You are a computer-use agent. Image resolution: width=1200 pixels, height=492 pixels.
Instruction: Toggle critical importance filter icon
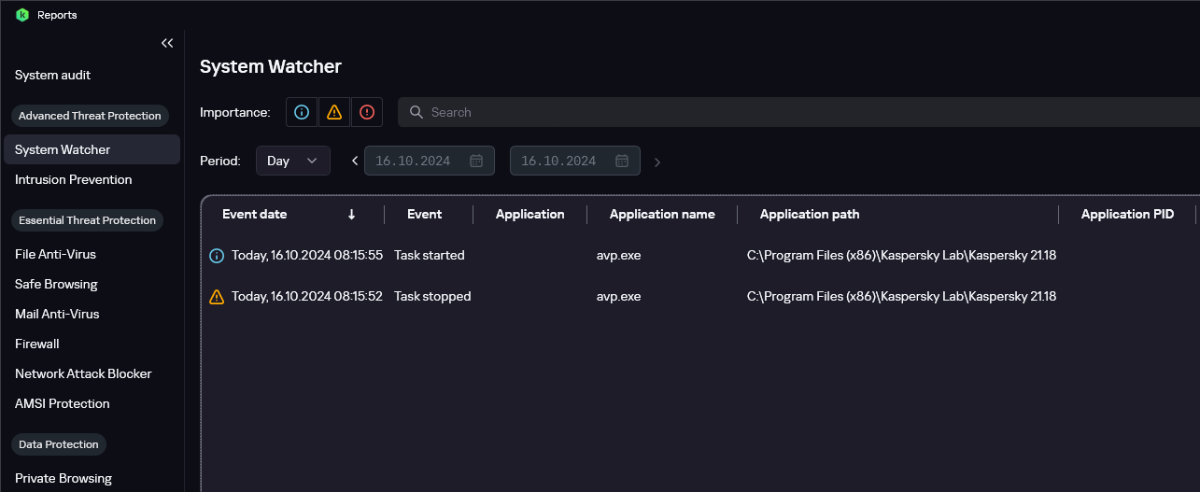click(367, 112)
